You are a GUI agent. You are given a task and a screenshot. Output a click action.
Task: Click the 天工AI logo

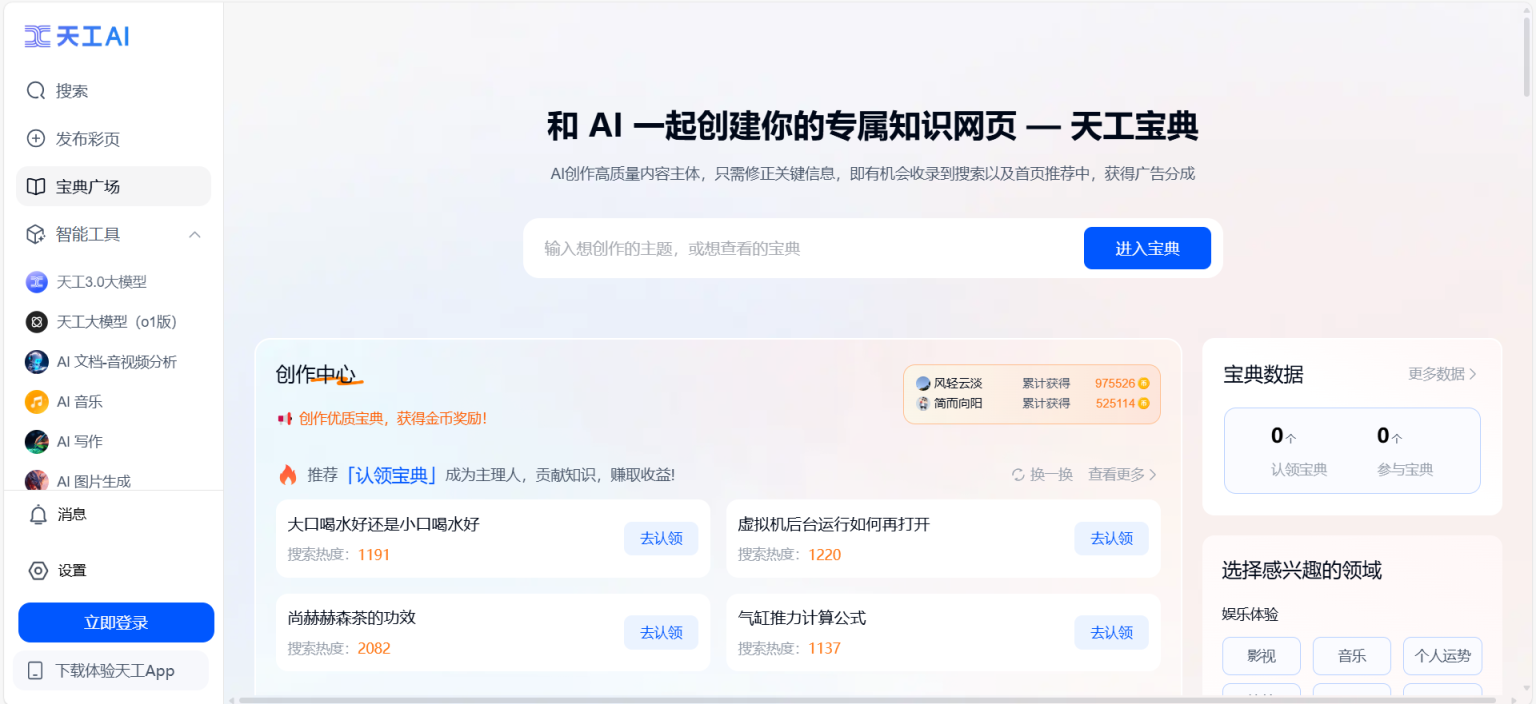click(77, 37)
